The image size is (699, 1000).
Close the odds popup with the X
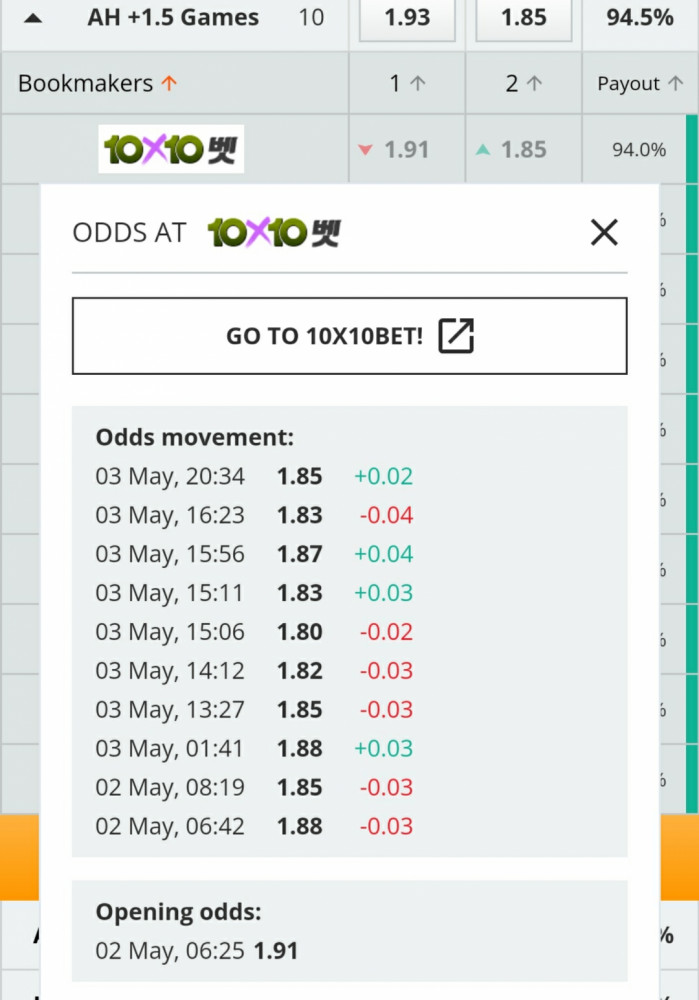click(604, 232)
